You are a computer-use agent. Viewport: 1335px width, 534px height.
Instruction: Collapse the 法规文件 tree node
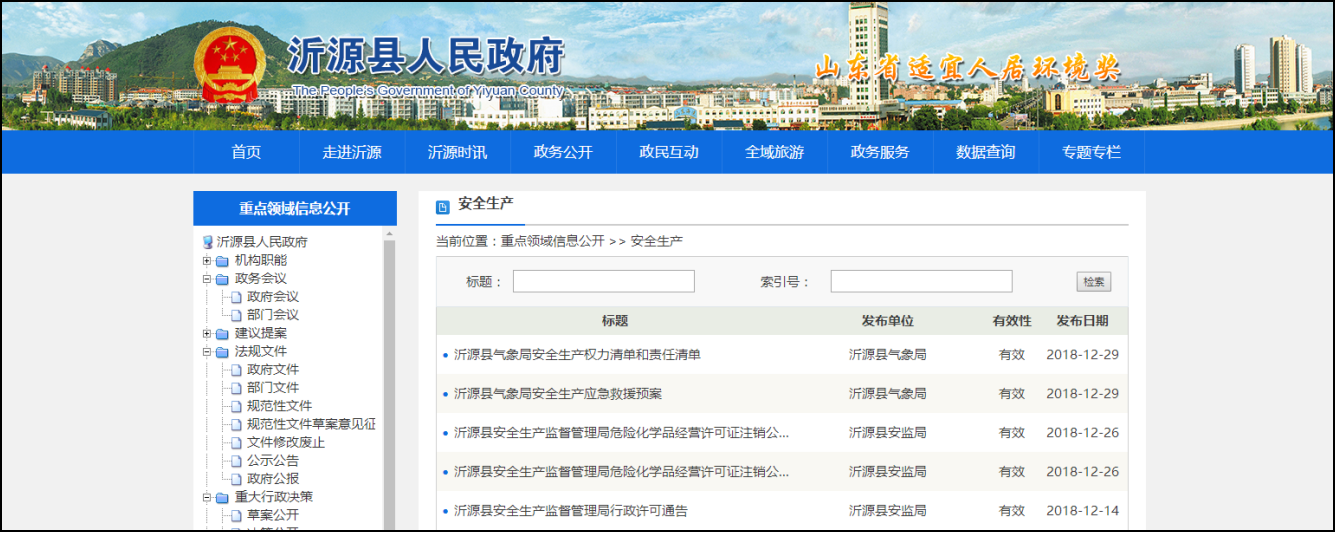[x=207, y=352]
